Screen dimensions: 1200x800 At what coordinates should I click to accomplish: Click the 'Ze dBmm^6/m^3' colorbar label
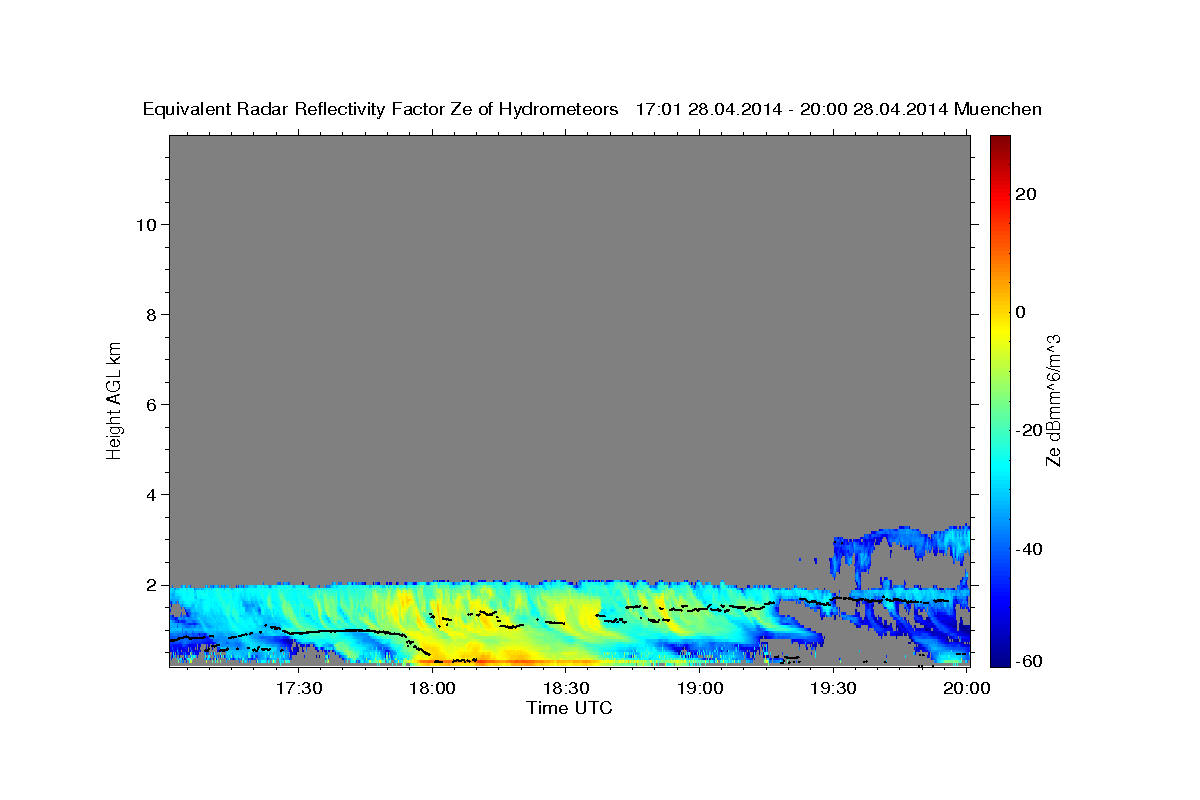point(1053,400)
